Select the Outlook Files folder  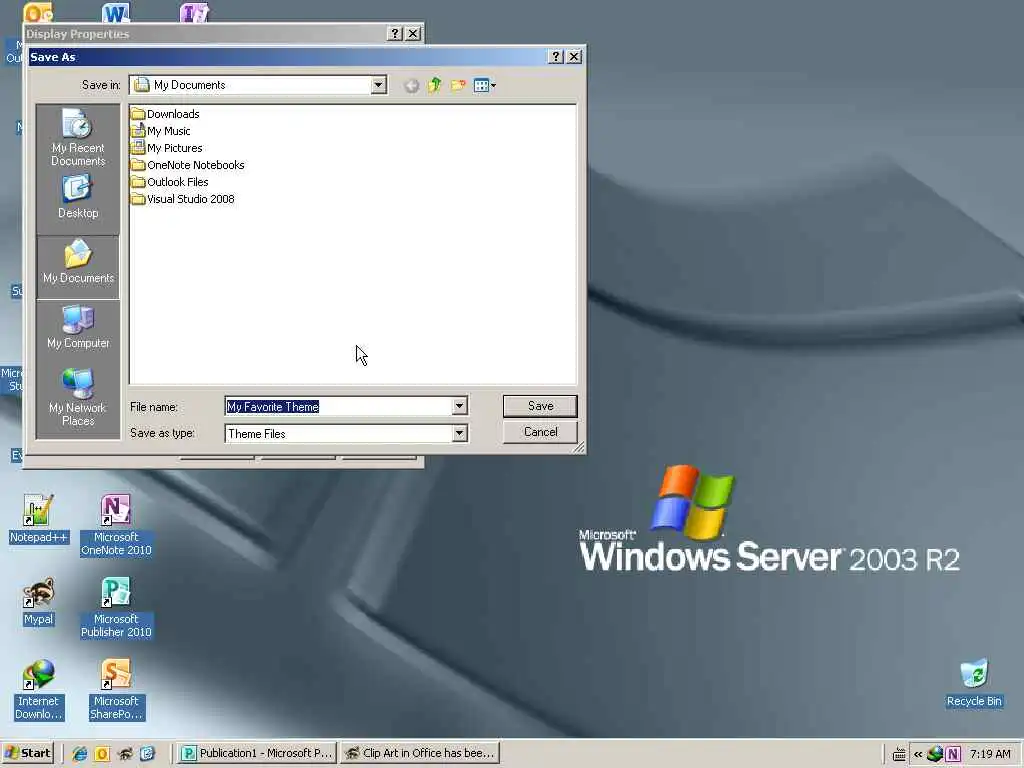point(170,182)
